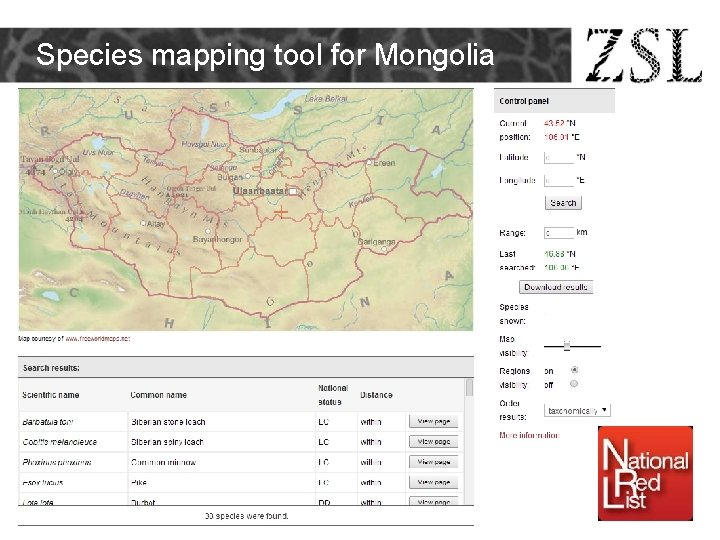Click into the Range km input field

pos(559,233)
